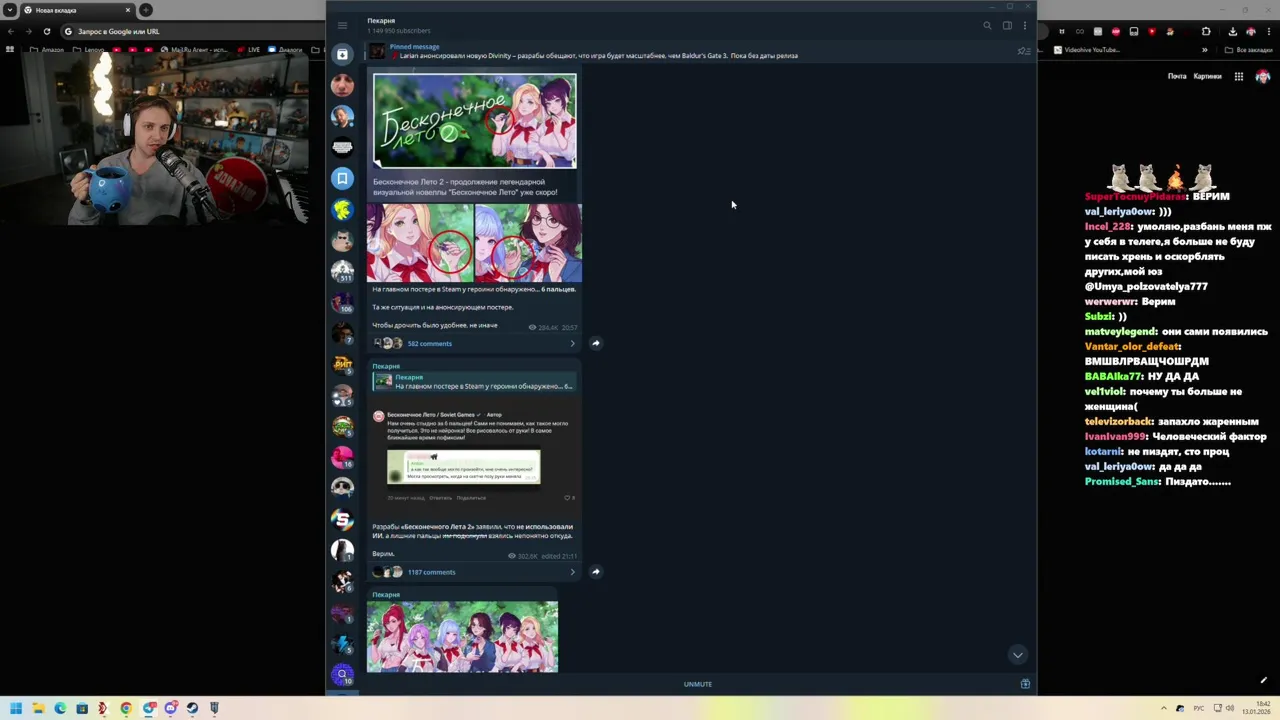
Task: Open the Картинки link on Google page
Action: point(1207,76)
